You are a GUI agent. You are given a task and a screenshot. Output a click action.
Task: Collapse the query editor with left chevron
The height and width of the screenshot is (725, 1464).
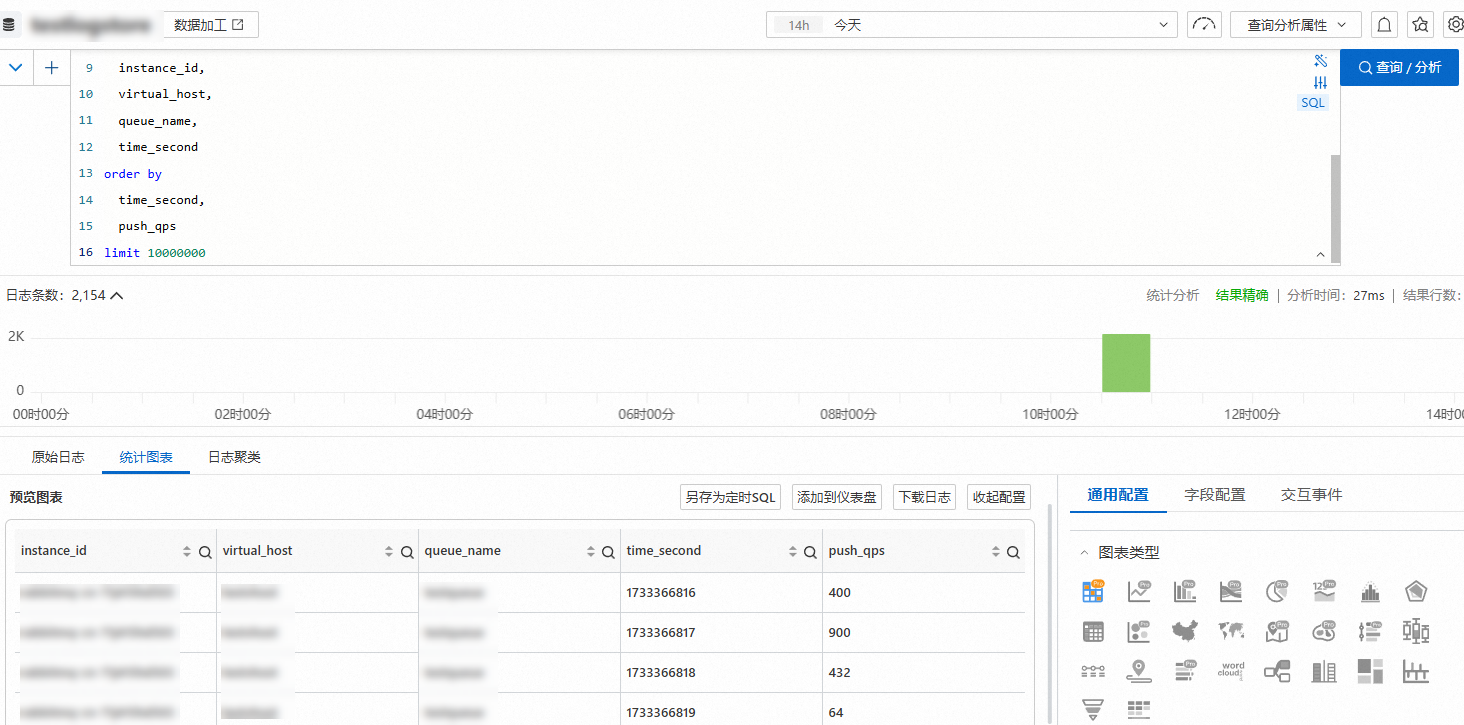coord(16,68)
